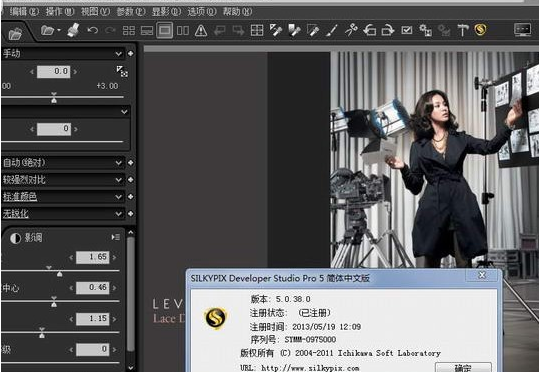The height and width of the screenshot is (372, 539).
Task: Click 确定 button in the about dialog
Action: [463, 367]
